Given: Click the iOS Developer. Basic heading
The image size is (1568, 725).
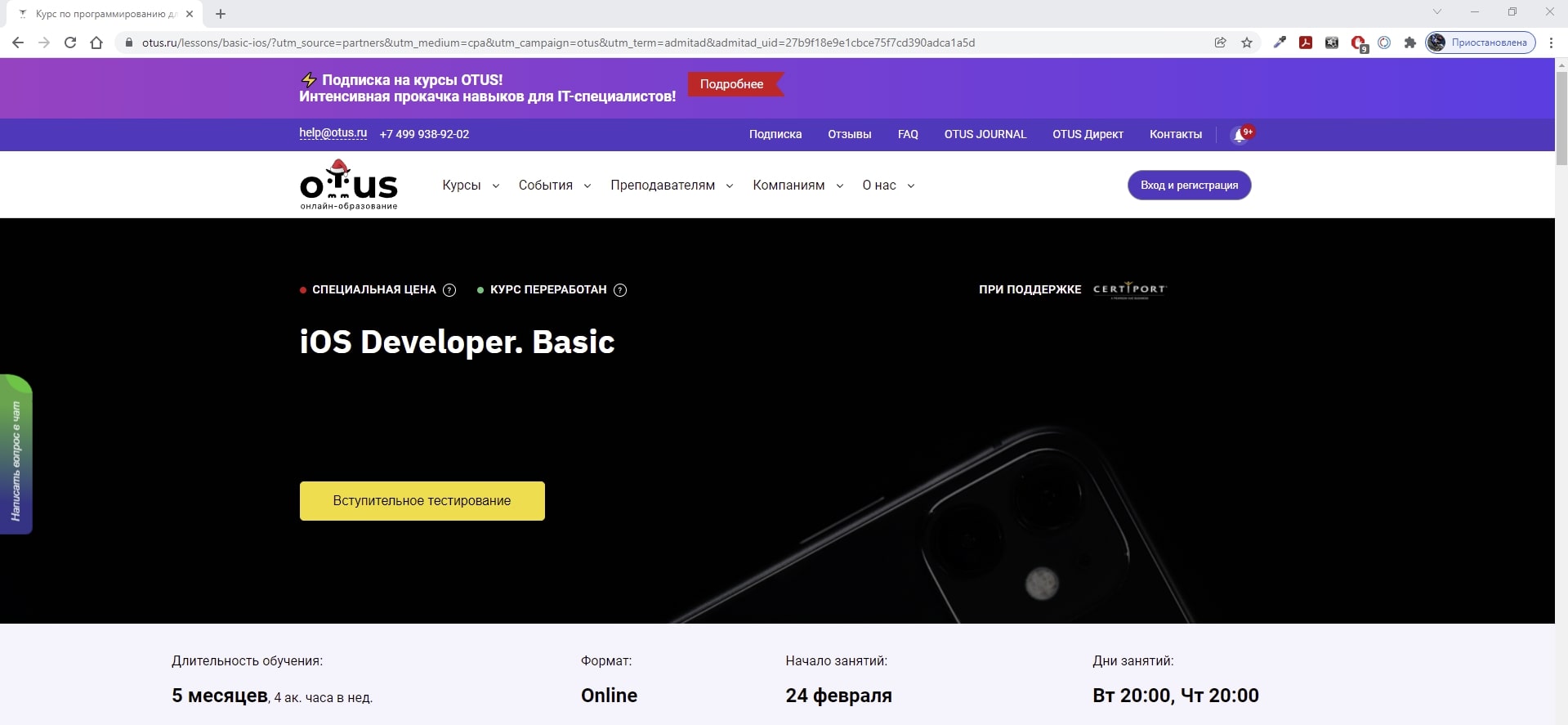Looking at the screenshot, I should click(x=457, y=342).
